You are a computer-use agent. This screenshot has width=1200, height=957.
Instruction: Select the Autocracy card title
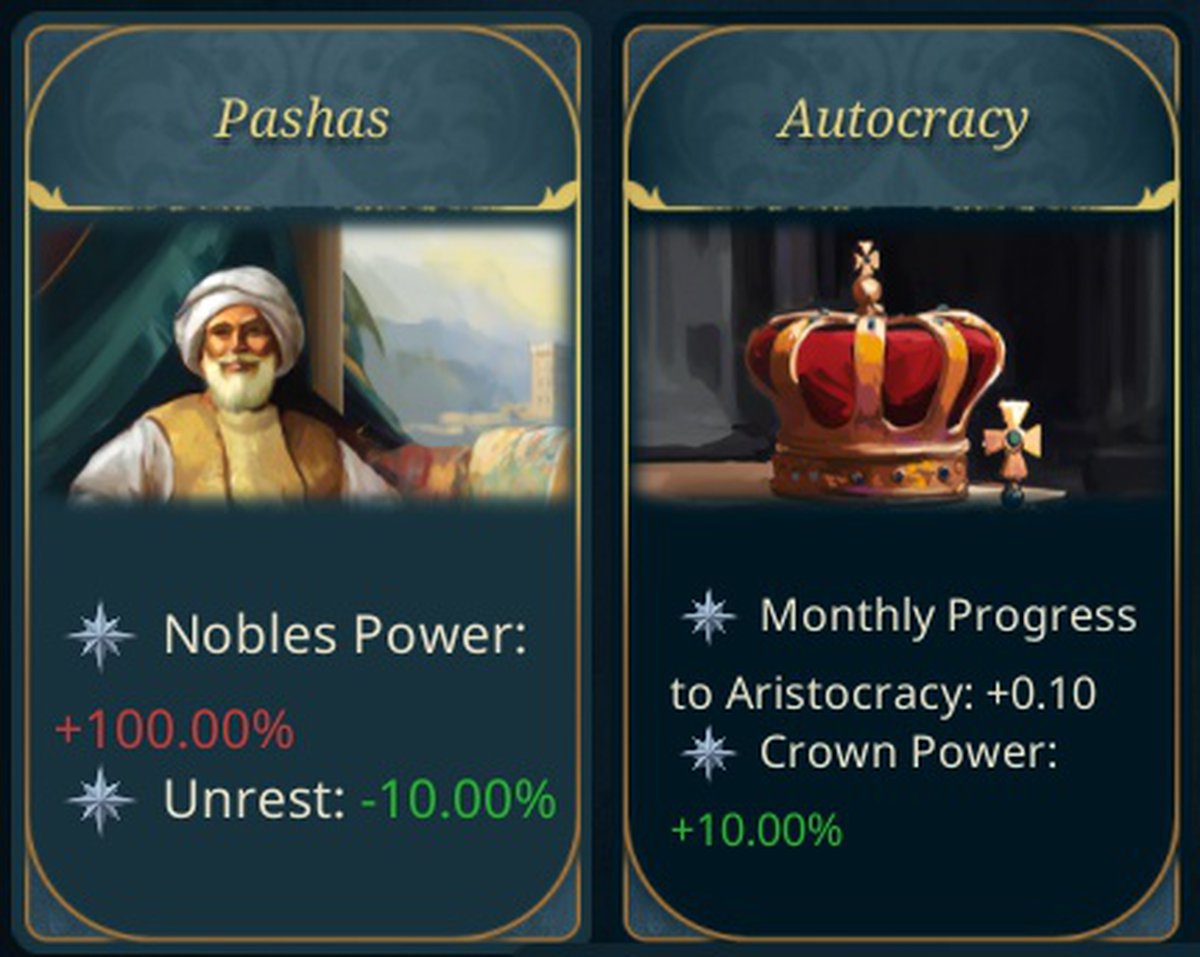tap(902, 120)
